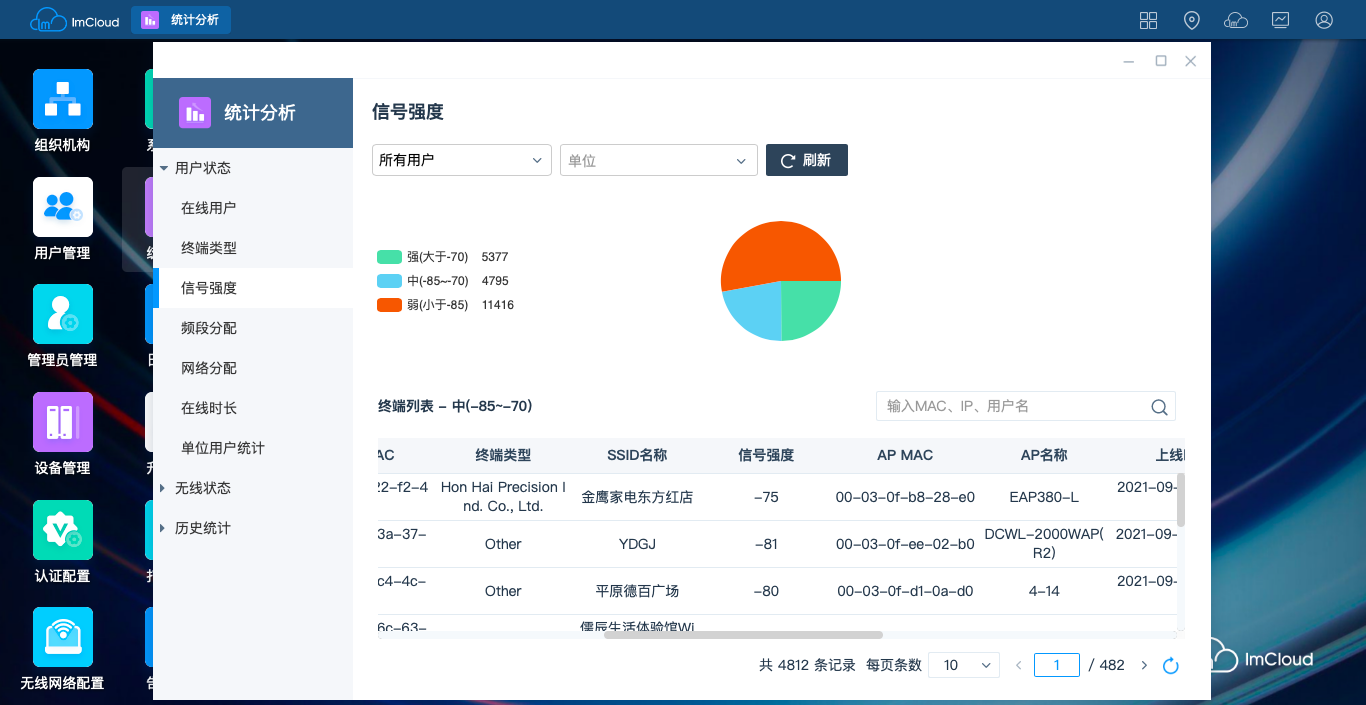This screenshot has height=705, width=1366.
Task: Click the MAC, IP, username search field
Action: (1010, 406)
